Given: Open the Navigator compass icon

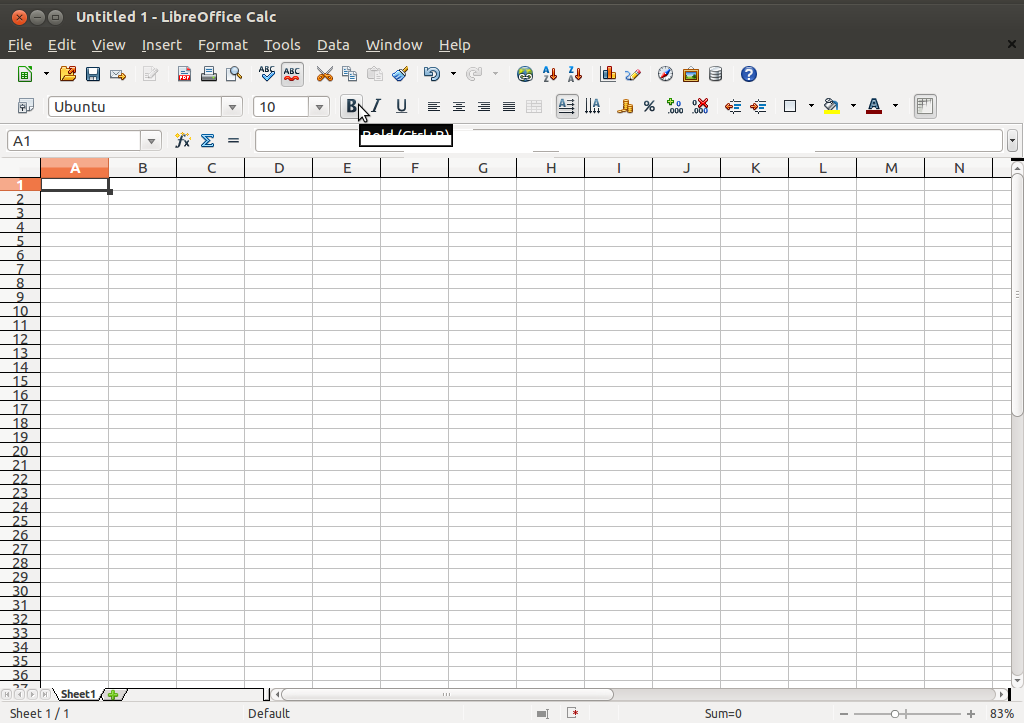Looking at the screenshot, I should click(x=665, y=74).
